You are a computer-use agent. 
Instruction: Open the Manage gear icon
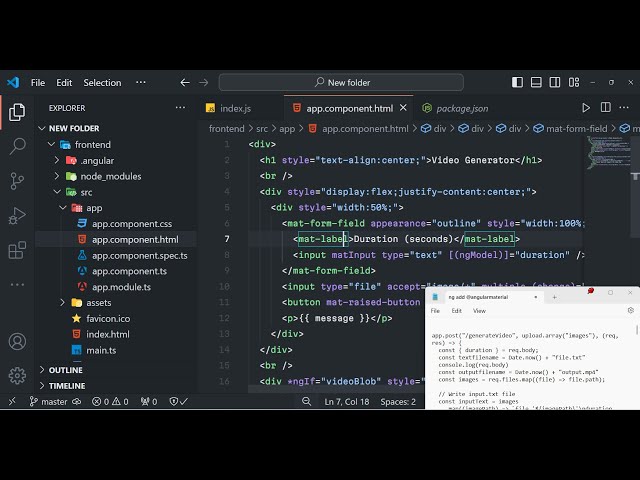pyautogui.click(x=17, y=376)
